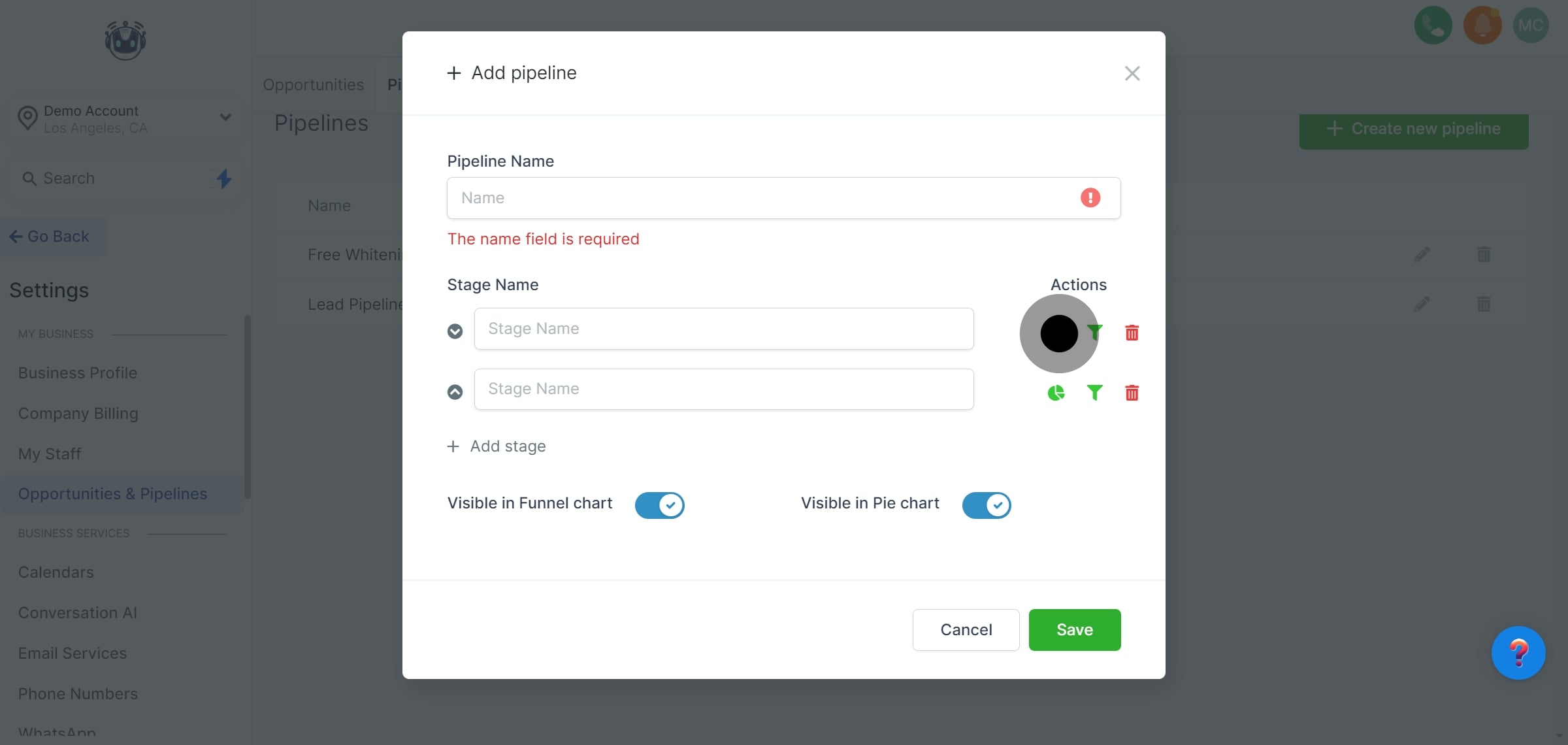Delete the first stage using trash icon

pyautogui.click(x=1132, y=333)
